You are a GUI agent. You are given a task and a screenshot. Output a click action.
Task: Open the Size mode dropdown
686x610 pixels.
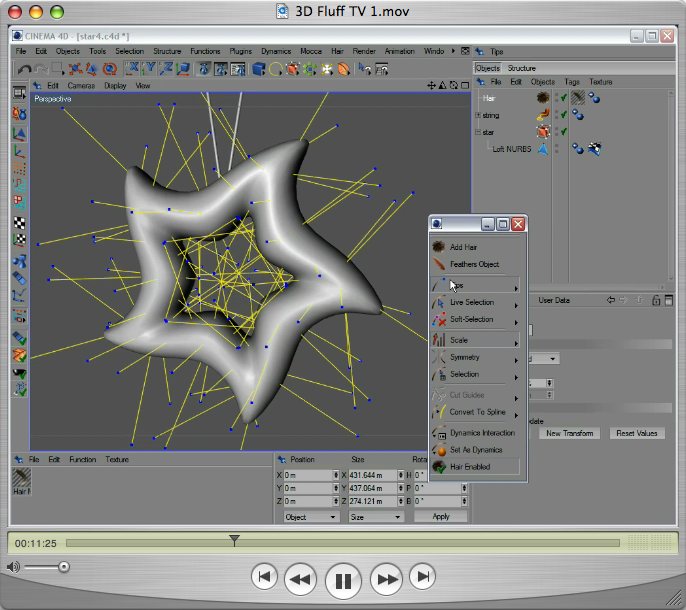point(375,517)
